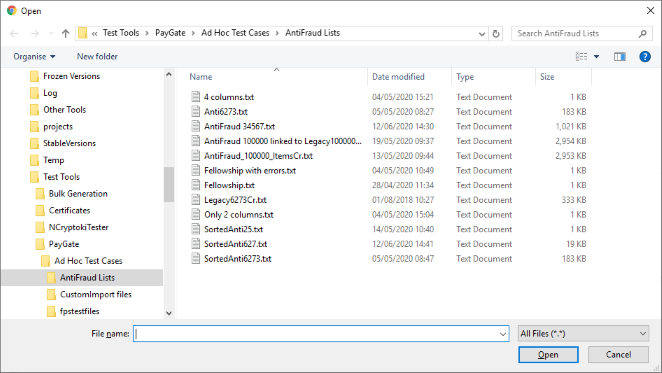Viewport: 662px width, 373px height.
Task: Click the Cancel button
Action: 618,355
